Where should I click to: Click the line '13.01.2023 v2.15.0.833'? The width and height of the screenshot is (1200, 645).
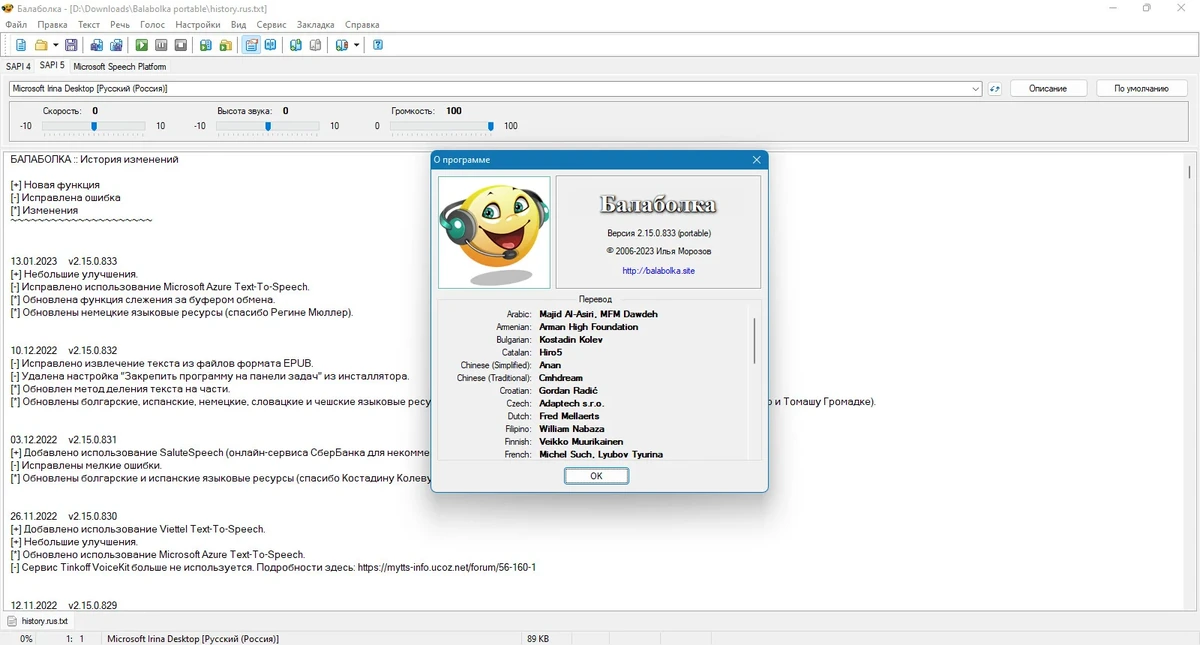coord(64,261)
